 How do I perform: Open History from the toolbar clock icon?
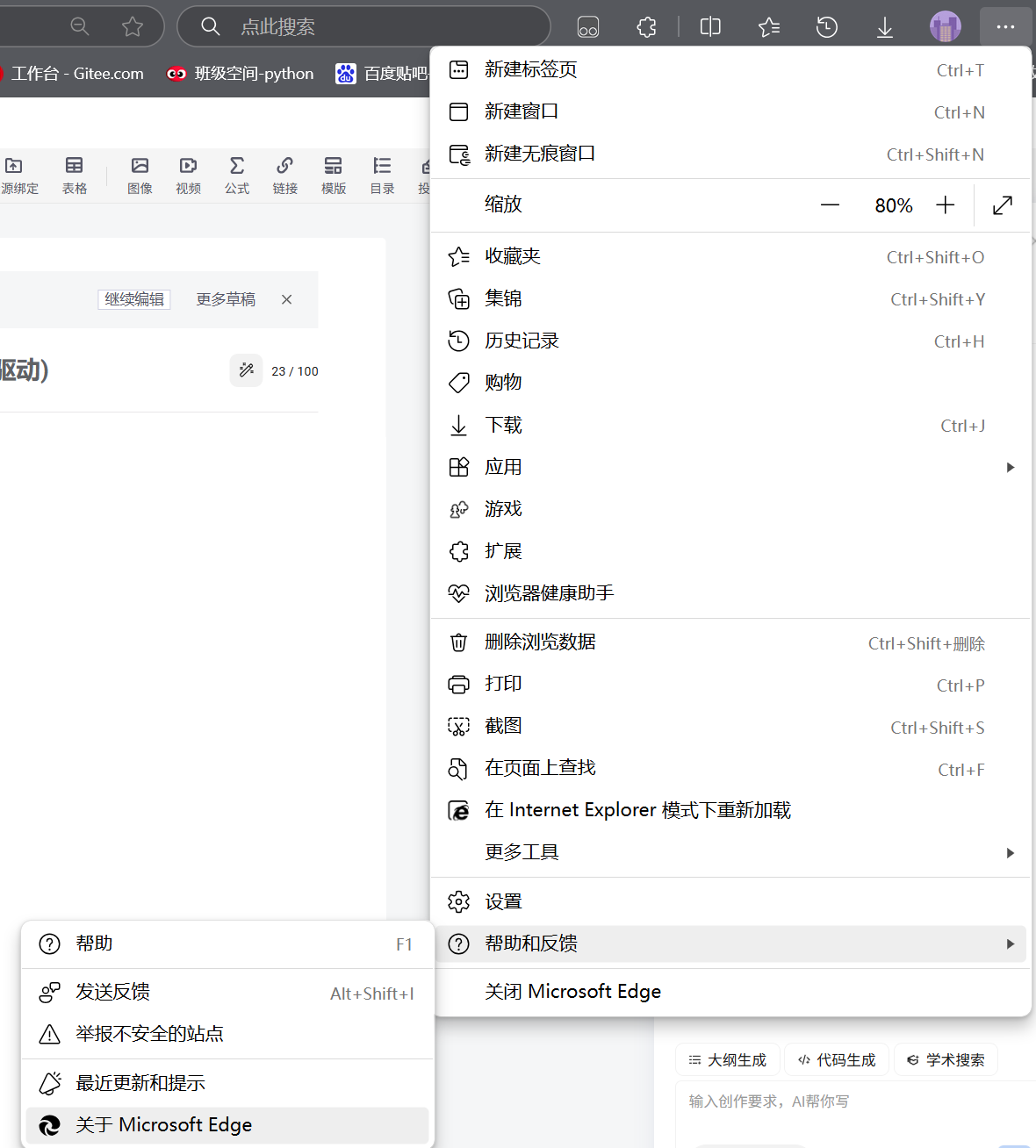[x=826, y=27]
